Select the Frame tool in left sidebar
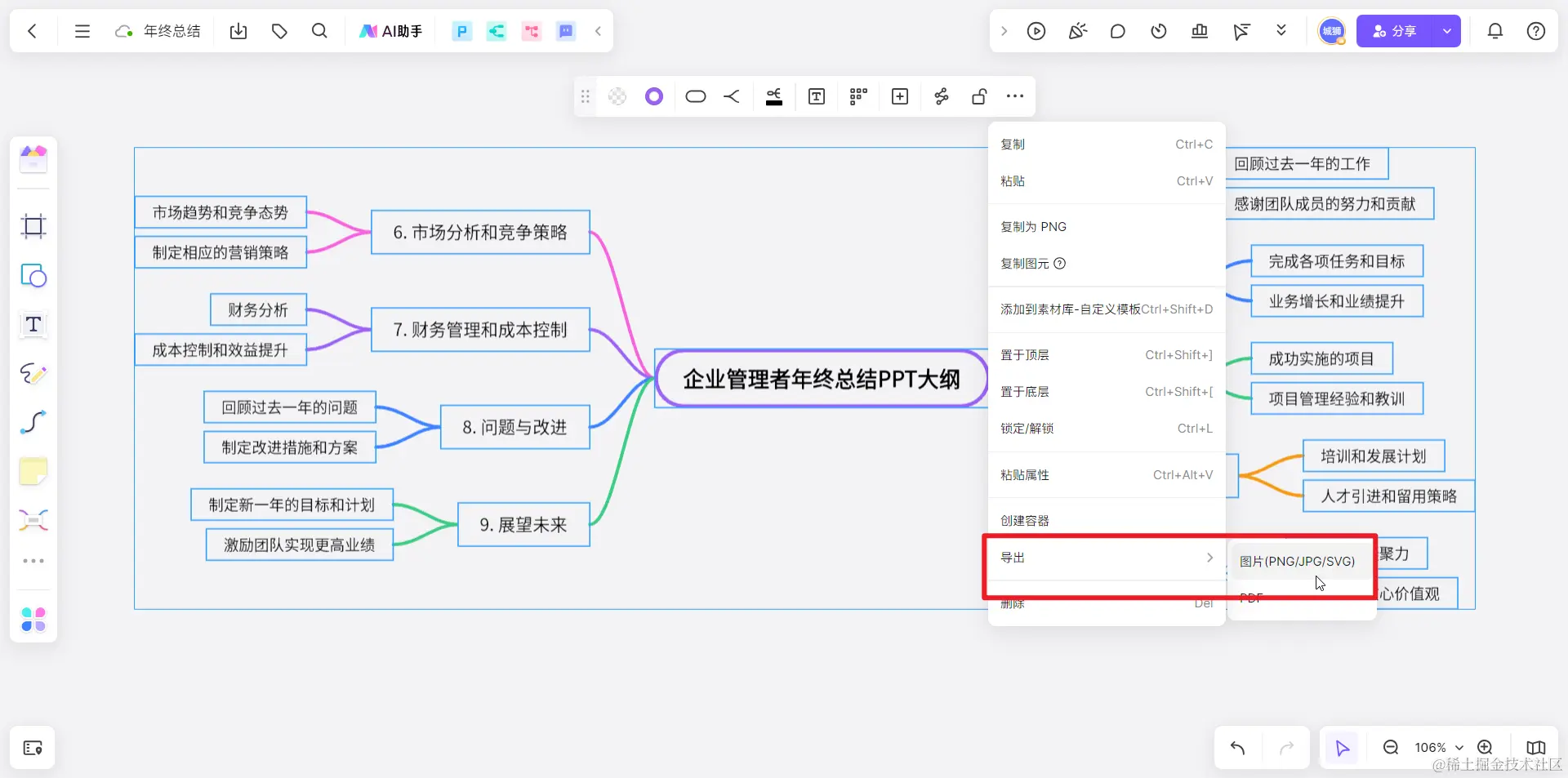This screenshot has height=778, width=1568. click(x=33, y=226)
